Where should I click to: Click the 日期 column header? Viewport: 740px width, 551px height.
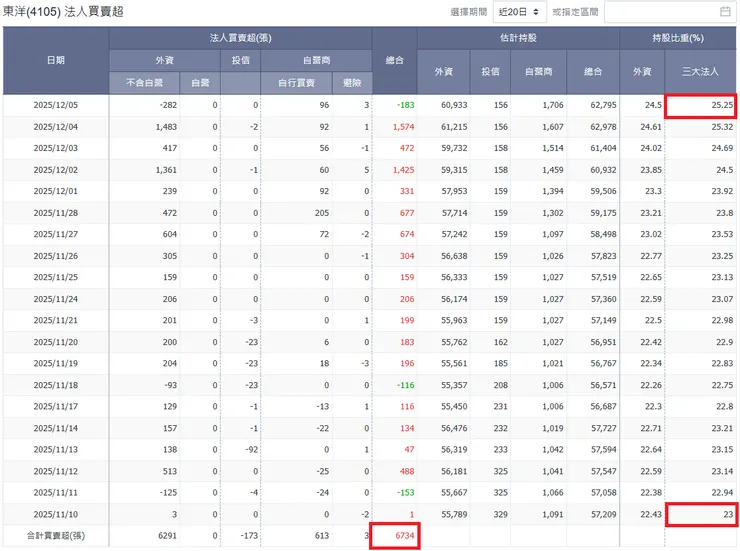pos(56,60)
